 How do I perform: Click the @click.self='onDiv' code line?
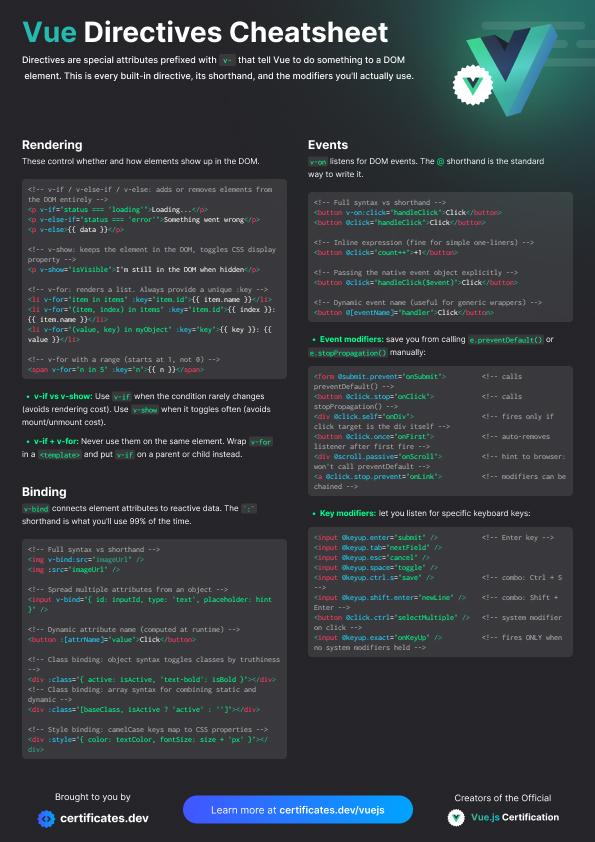[x=364, y=417]
